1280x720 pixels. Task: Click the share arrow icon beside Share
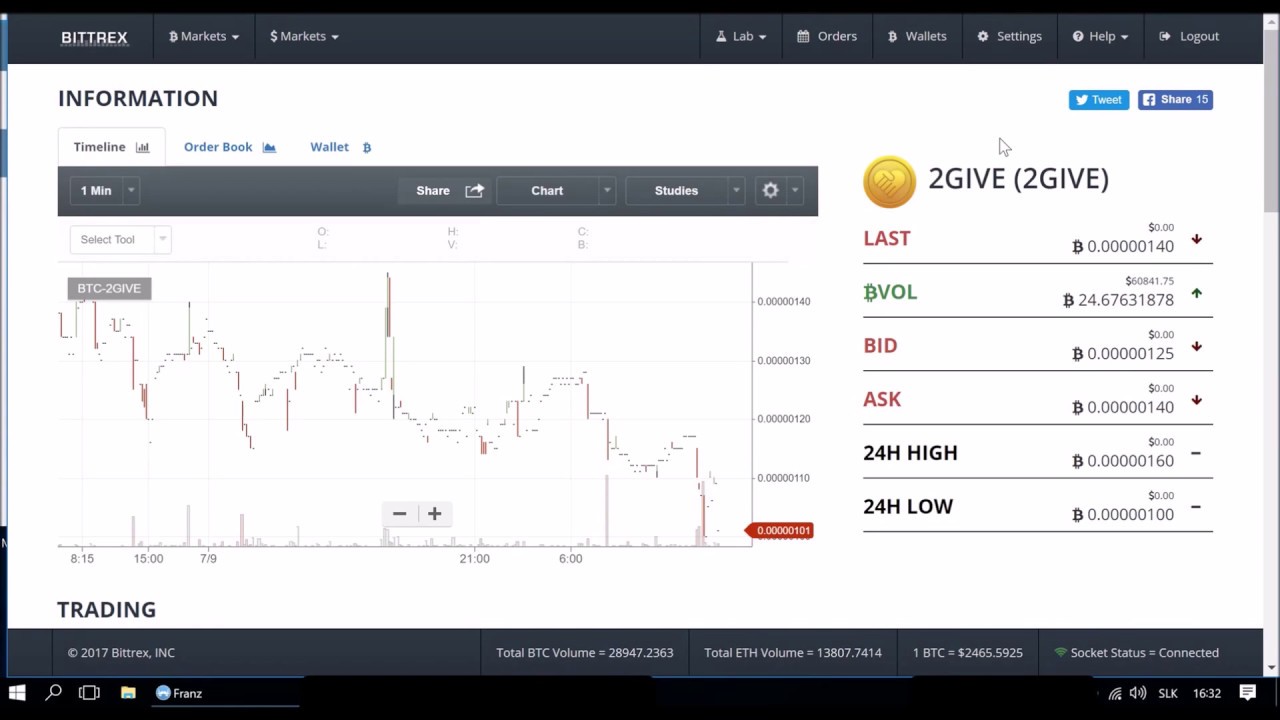[x=474, y=190]
